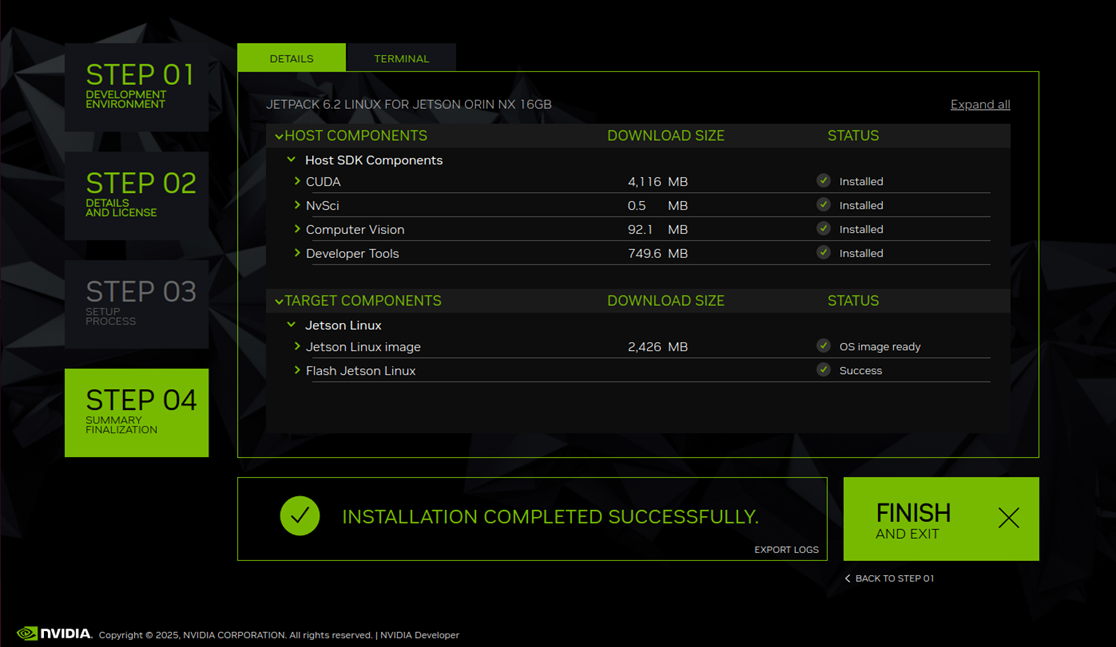Click NvSci installed status checkmark

(x=823, y=205)
